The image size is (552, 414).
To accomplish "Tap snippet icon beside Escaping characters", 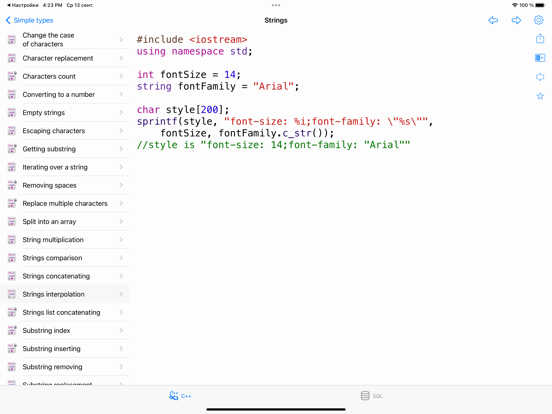I will [12, 131].
